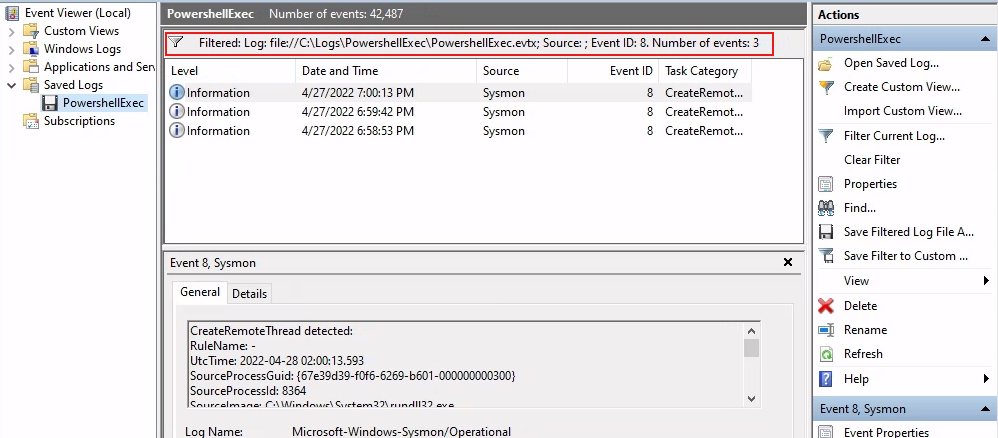This screenshot has width=998, height=438.
Task: Choose Import Custom View action
Action: pos(903,111)
